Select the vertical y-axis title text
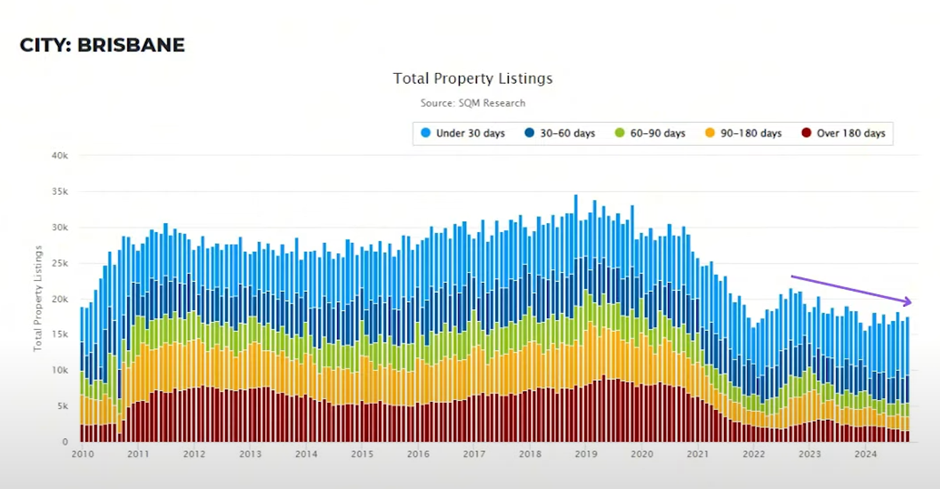940x489 pixels. [x=38, y=297]
